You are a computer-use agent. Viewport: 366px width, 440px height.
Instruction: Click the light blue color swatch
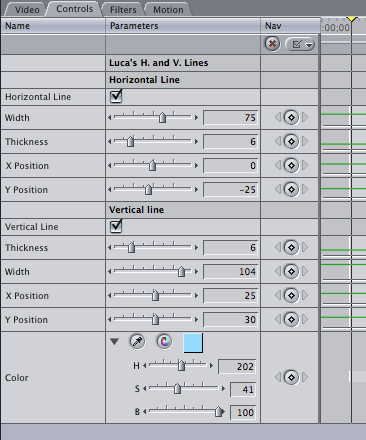tap(193, 343)
